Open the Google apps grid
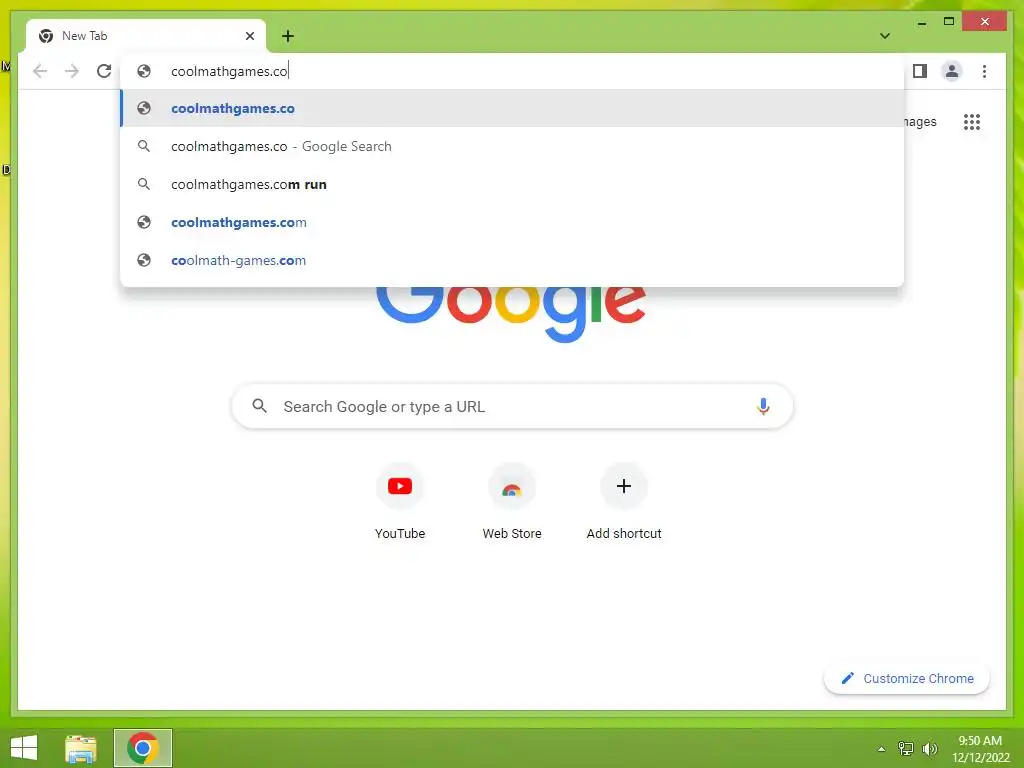 (x=972, y=121)
